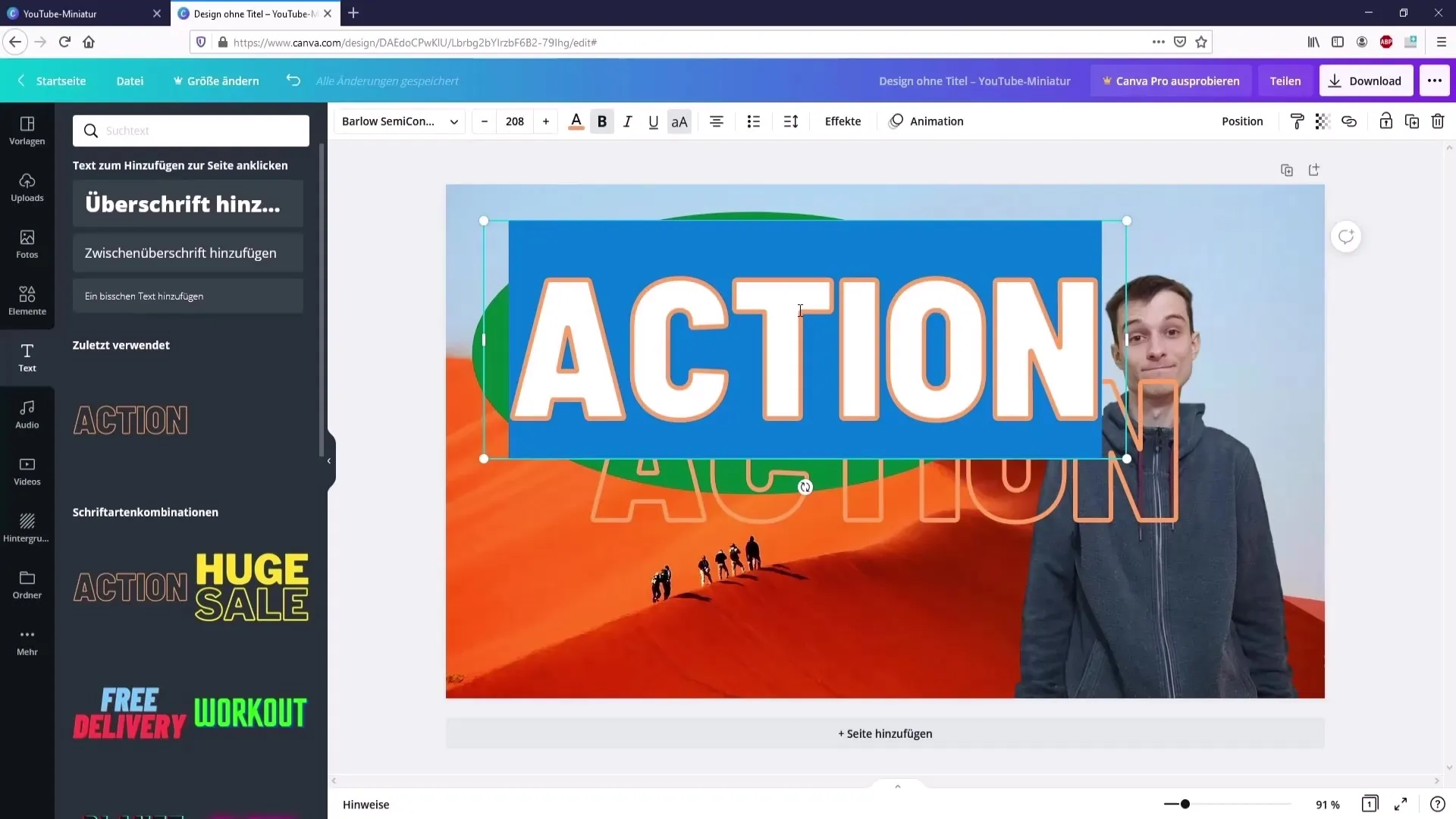The width and height of the screenshot is (1456, 819).
Task: Open the three-dot more options menu
Action: coord(1435,81)
